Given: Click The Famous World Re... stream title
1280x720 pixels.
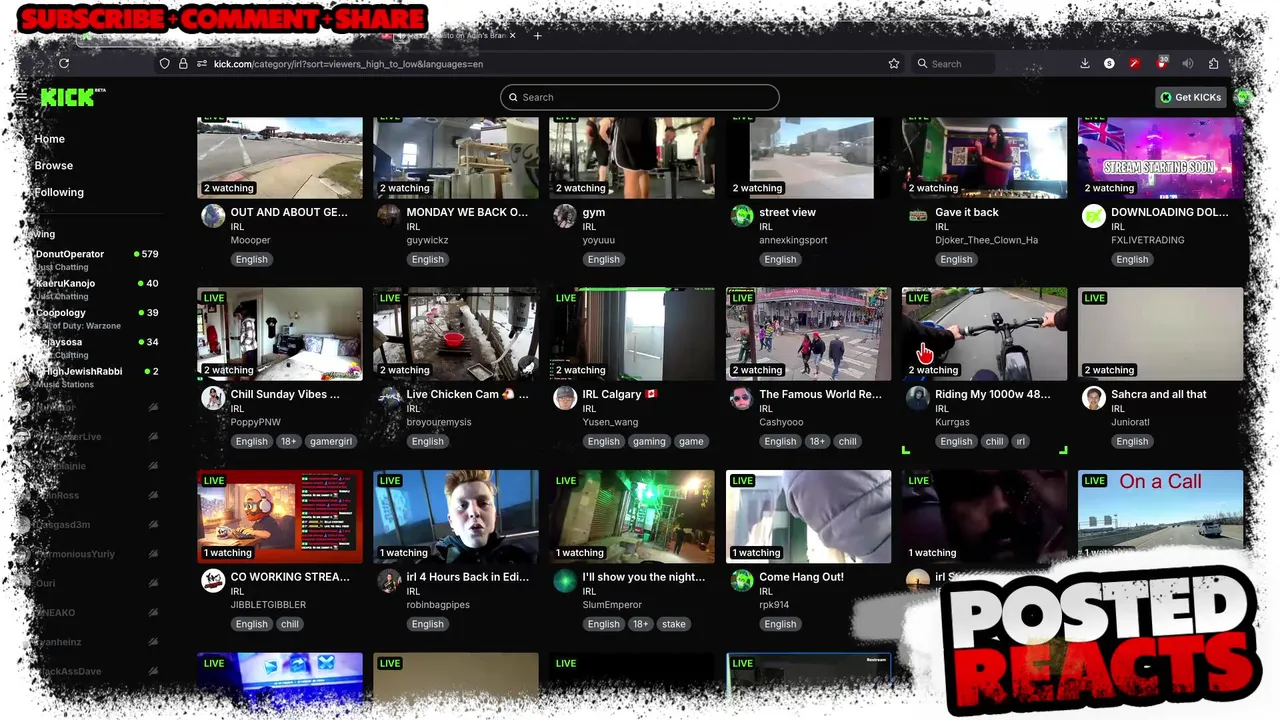Looking at the screenshot, I should click(820, 394).
